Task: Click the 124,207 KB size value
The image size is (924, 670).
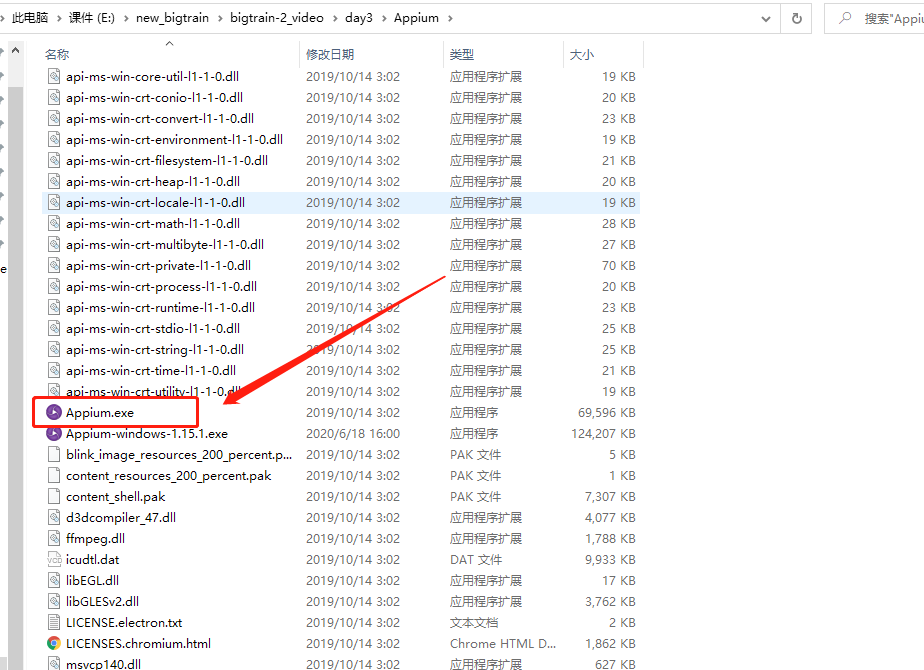Action: tap(603, 434)
